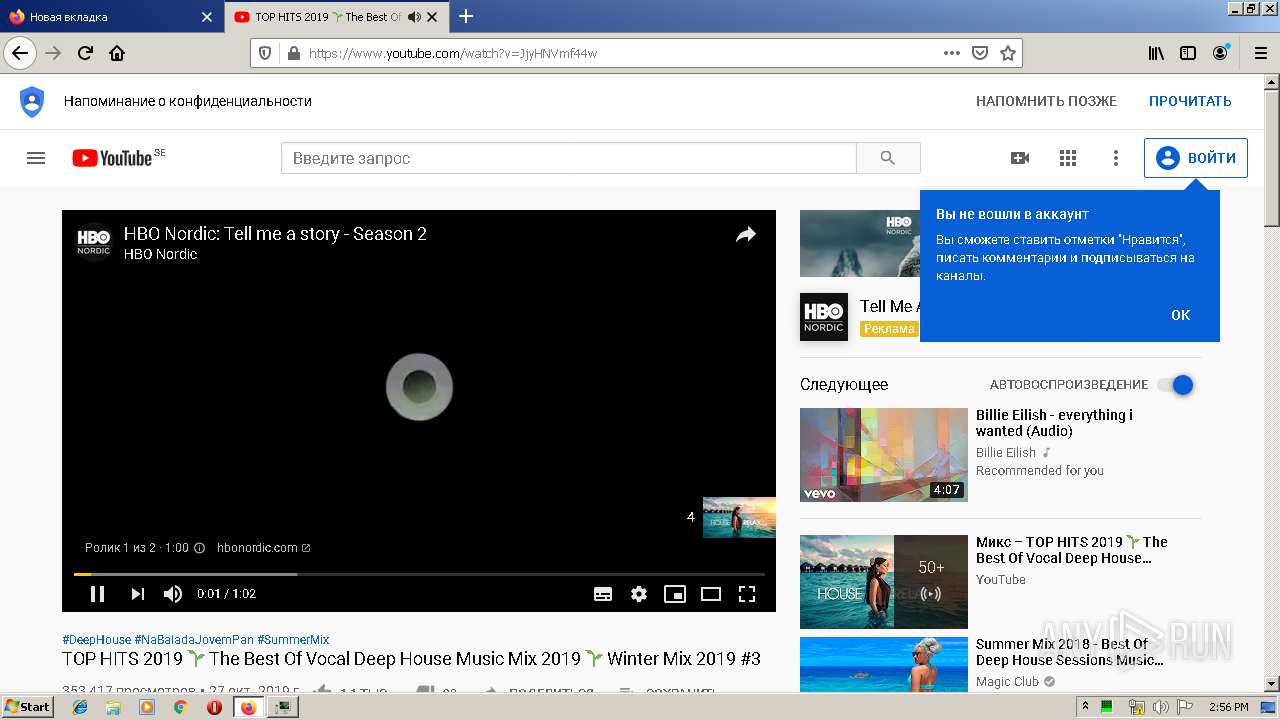
Task: Click the ad info icon beside Ролик 1 из 2
Action: pos(199,548)
